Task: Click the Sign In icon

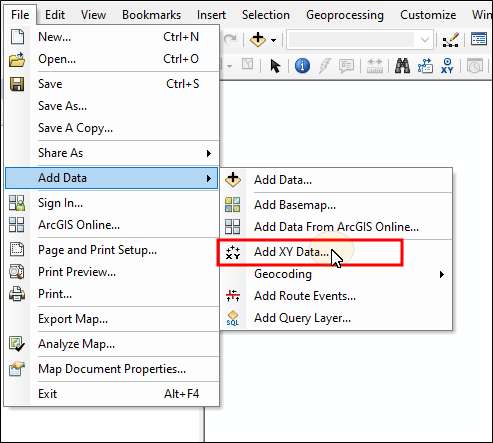Action: (17, 203)
